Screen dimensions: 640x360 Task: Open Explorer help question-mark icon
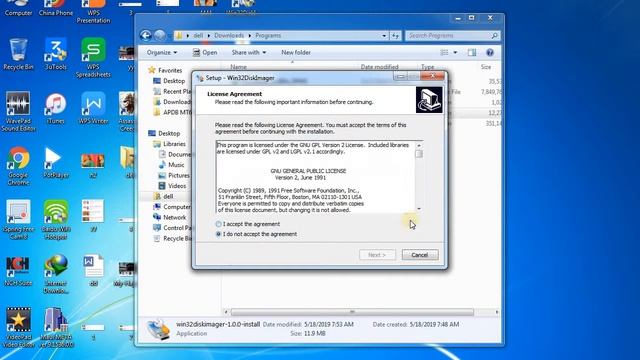click(x=490, y=52)
